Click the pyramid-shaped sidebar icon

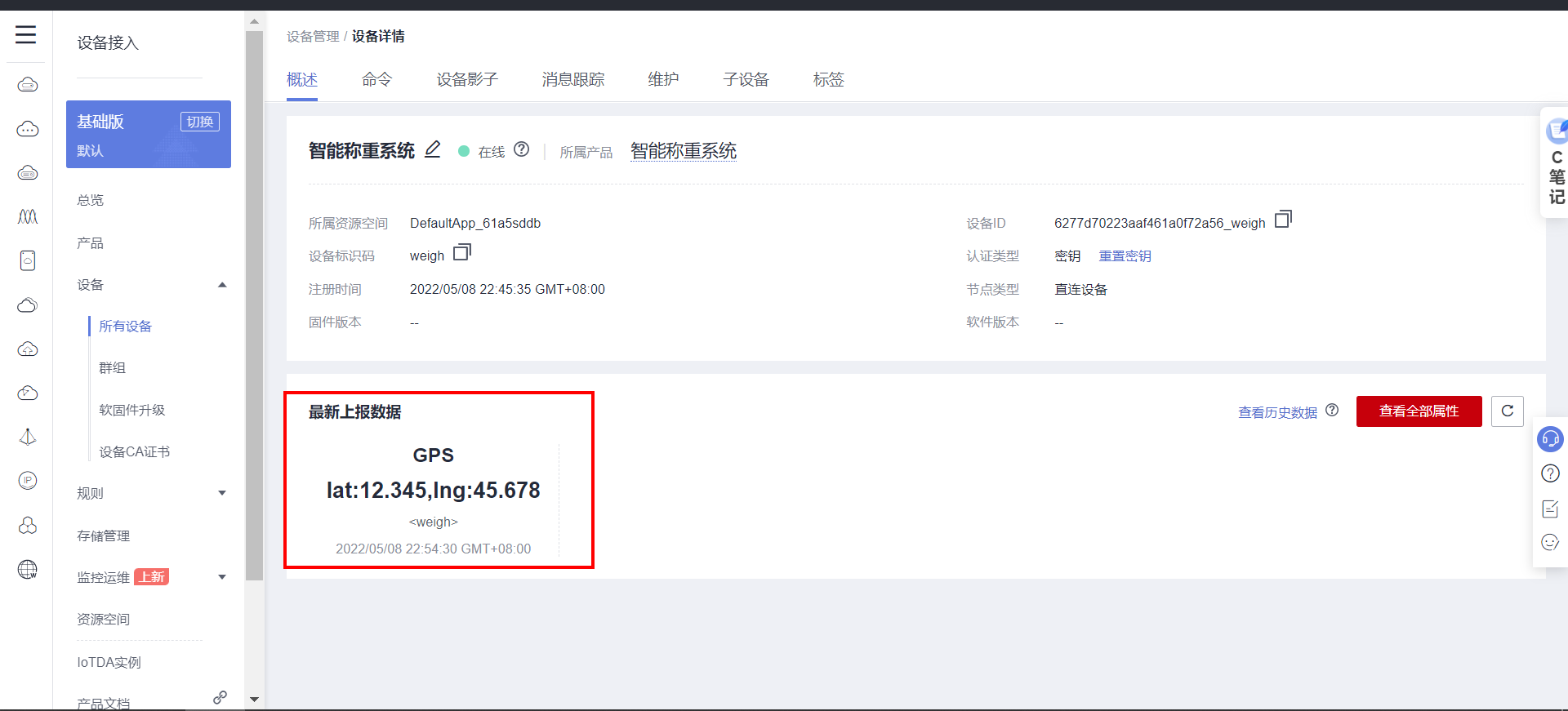point(28,437)
